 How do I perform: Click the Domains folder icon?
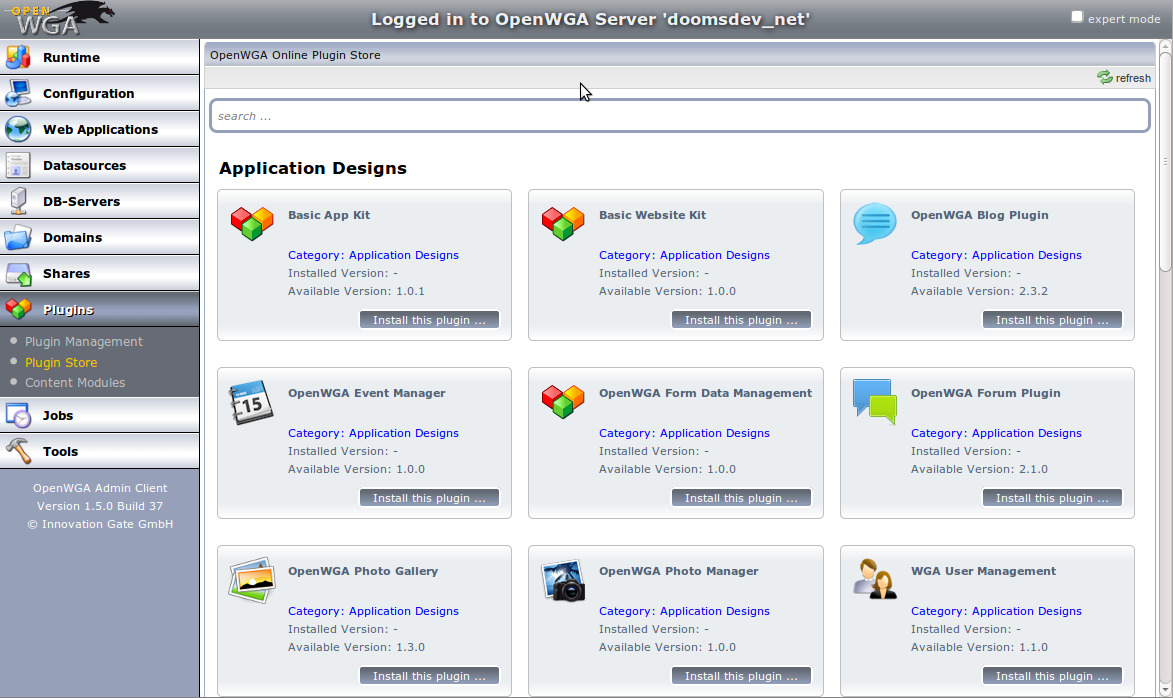tap(18, 237)
